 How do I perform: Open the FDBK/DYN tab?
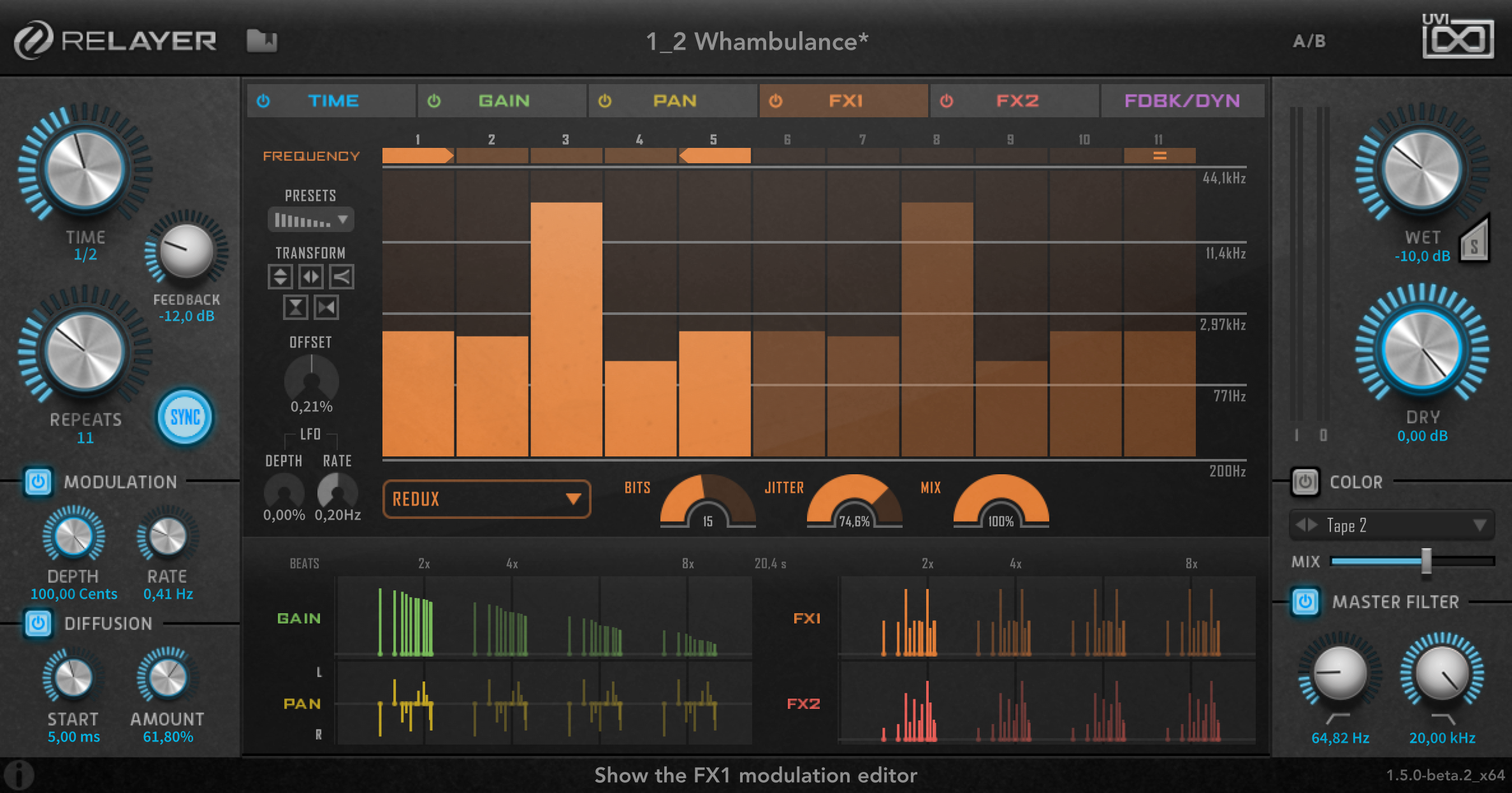pos(1182,101)
